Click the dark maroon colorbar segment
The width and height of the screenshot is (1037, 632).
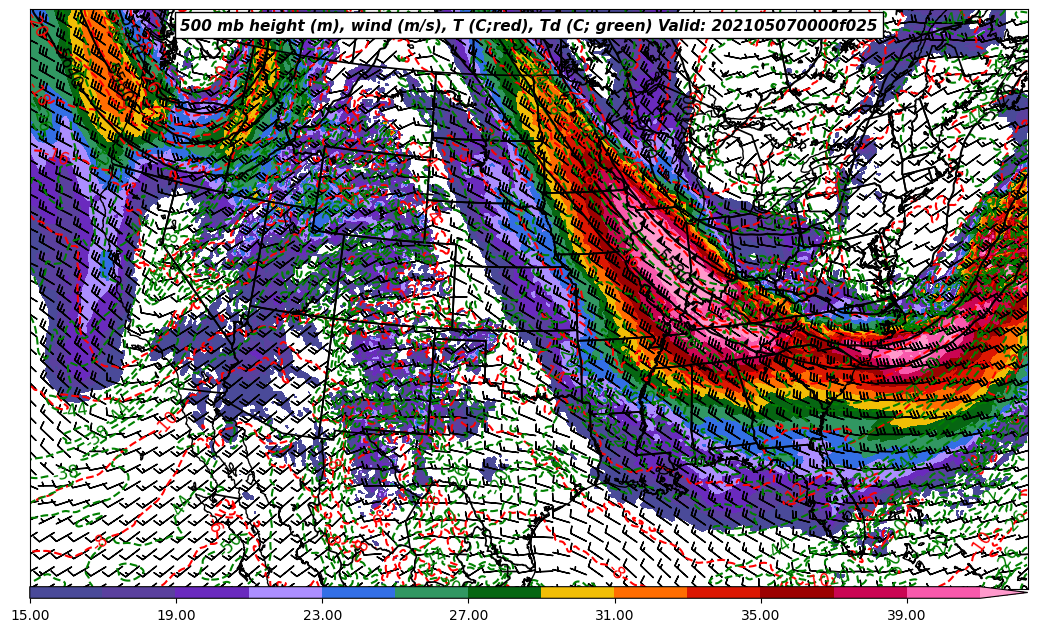point(796,592)
